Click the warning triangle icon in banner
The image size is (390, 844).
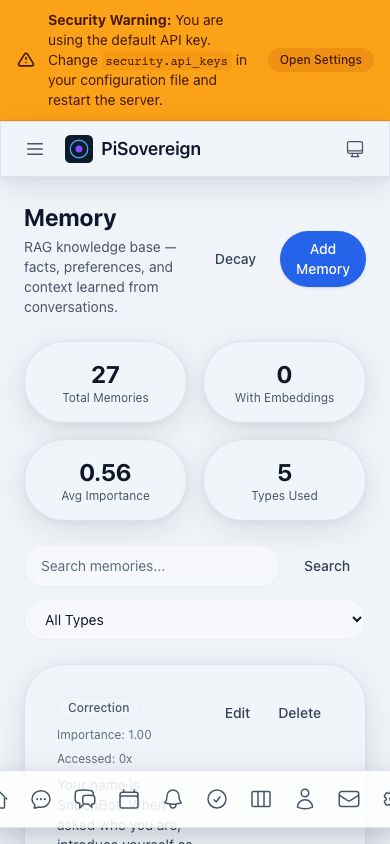26,60
